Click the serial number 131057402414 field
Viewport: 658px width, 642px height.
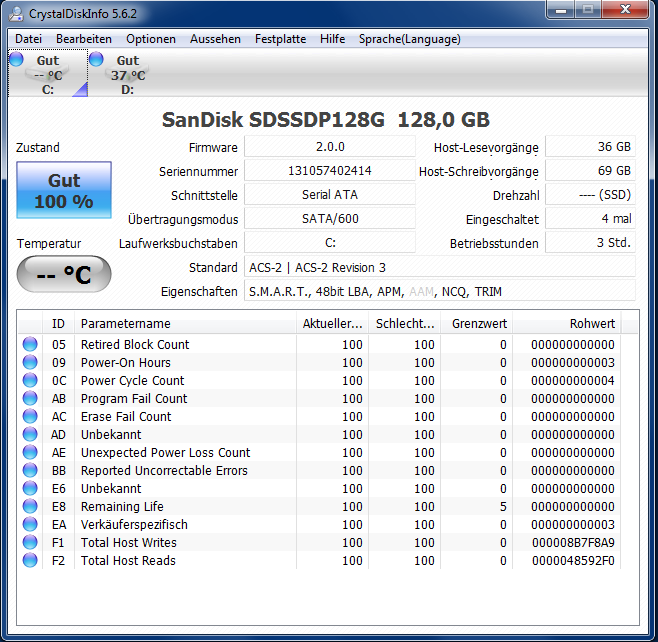coord(330,171)
